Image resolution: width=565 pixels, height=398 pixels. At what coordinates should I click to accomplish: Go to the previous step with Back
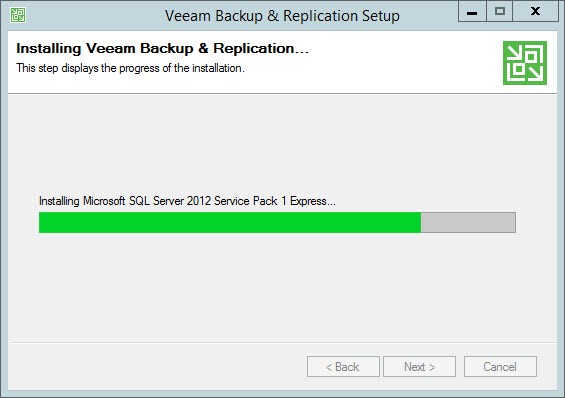tap(343, 367)
